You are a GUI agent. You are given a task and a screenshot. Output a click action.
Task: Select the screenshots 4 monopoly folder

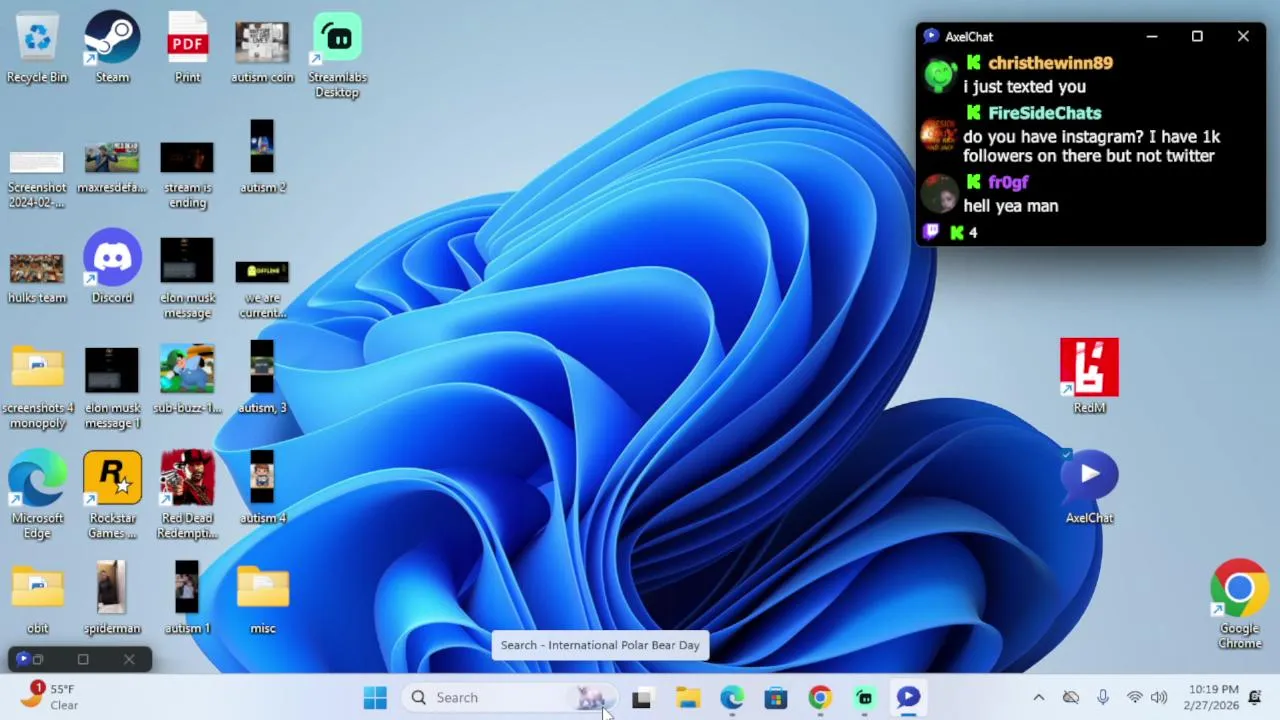pyautogui.click(x=37, y=388)
